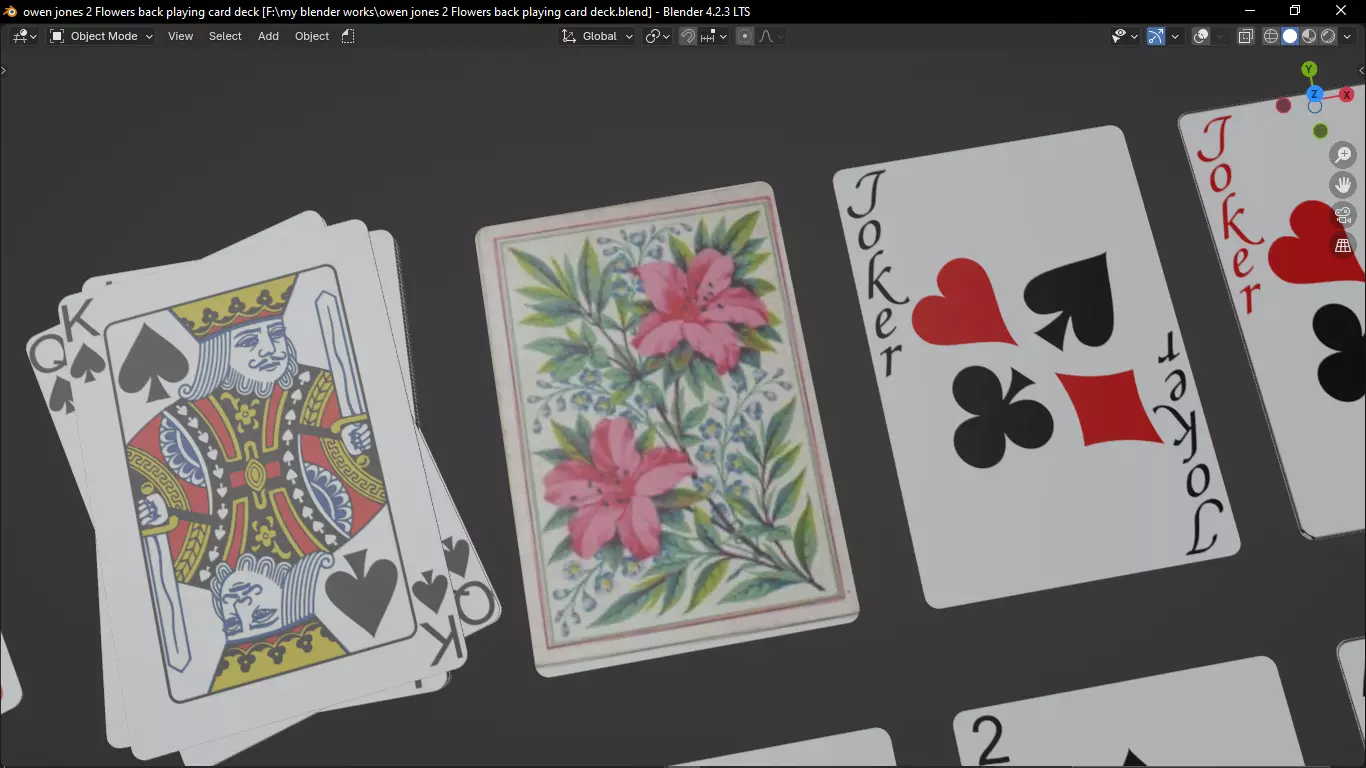The image size is (1366, 768).
Task: Open the Global transform orientation dropdown
Action: tap(598, 36)
